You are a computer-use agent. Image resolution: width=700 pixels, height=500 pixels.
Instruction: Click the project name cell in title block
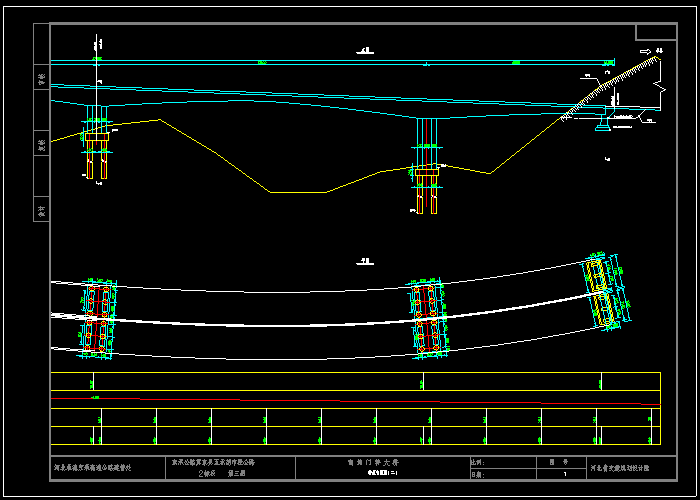[x=214, y=462]
